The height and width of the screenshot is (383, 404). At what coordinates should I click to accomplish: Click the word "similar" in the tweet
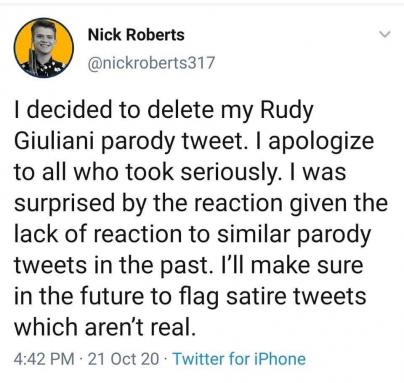click(254, 234)
